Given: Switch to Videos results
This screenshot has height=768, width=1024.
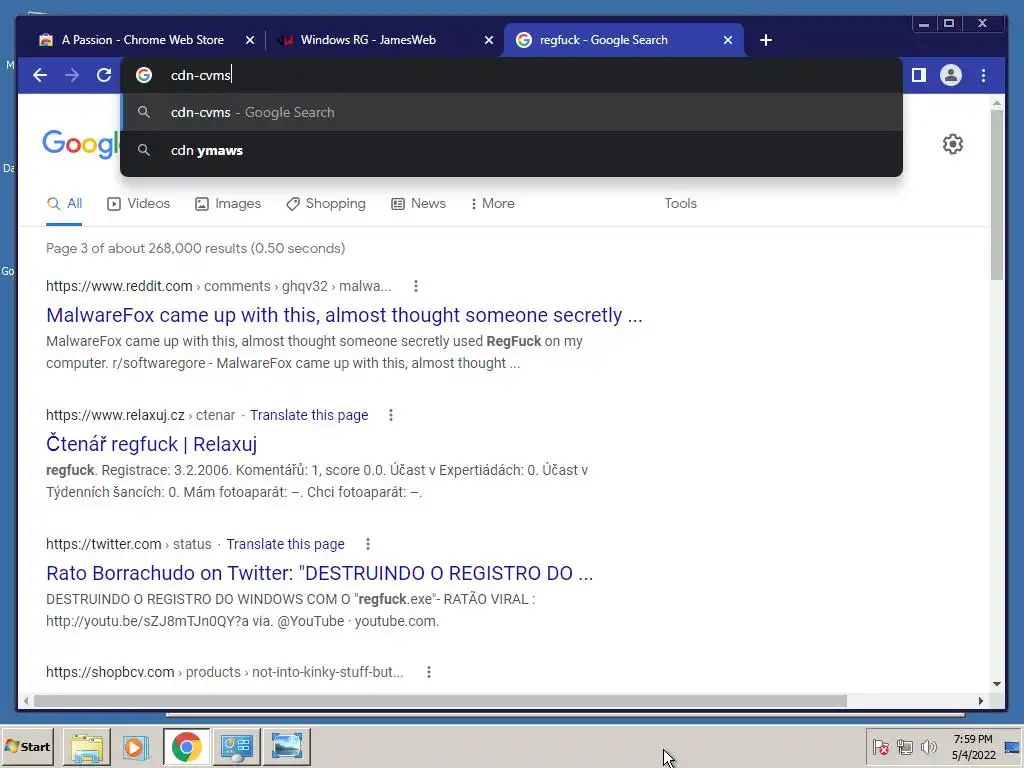Looking at the screenshot, I should pos(138,203).
